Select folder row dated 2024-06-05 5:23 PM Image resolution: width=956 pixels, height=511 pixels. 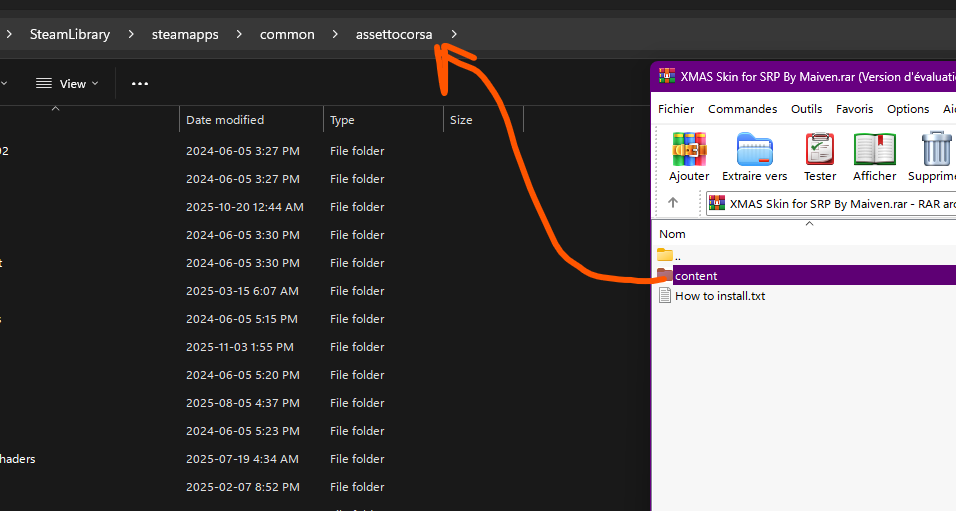tap(262, 431)
